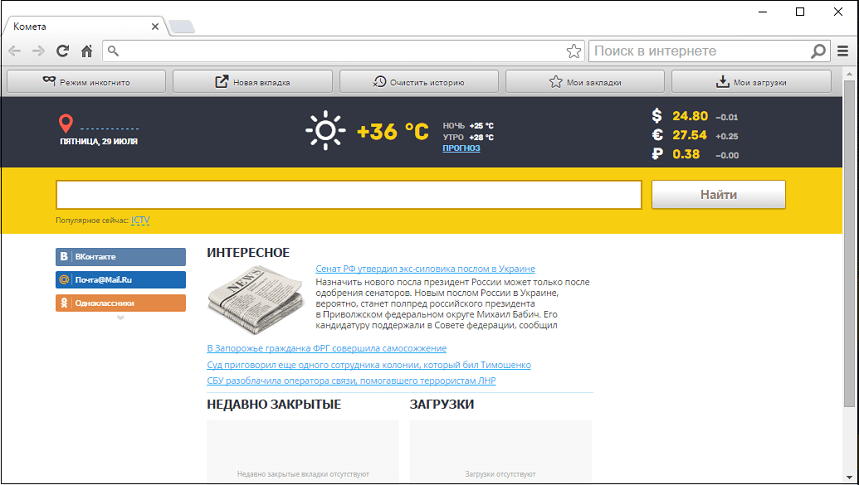The height and width of the screenshot is (485, 859).
Task: Click the browser back arrow
Action: (14, 51)
